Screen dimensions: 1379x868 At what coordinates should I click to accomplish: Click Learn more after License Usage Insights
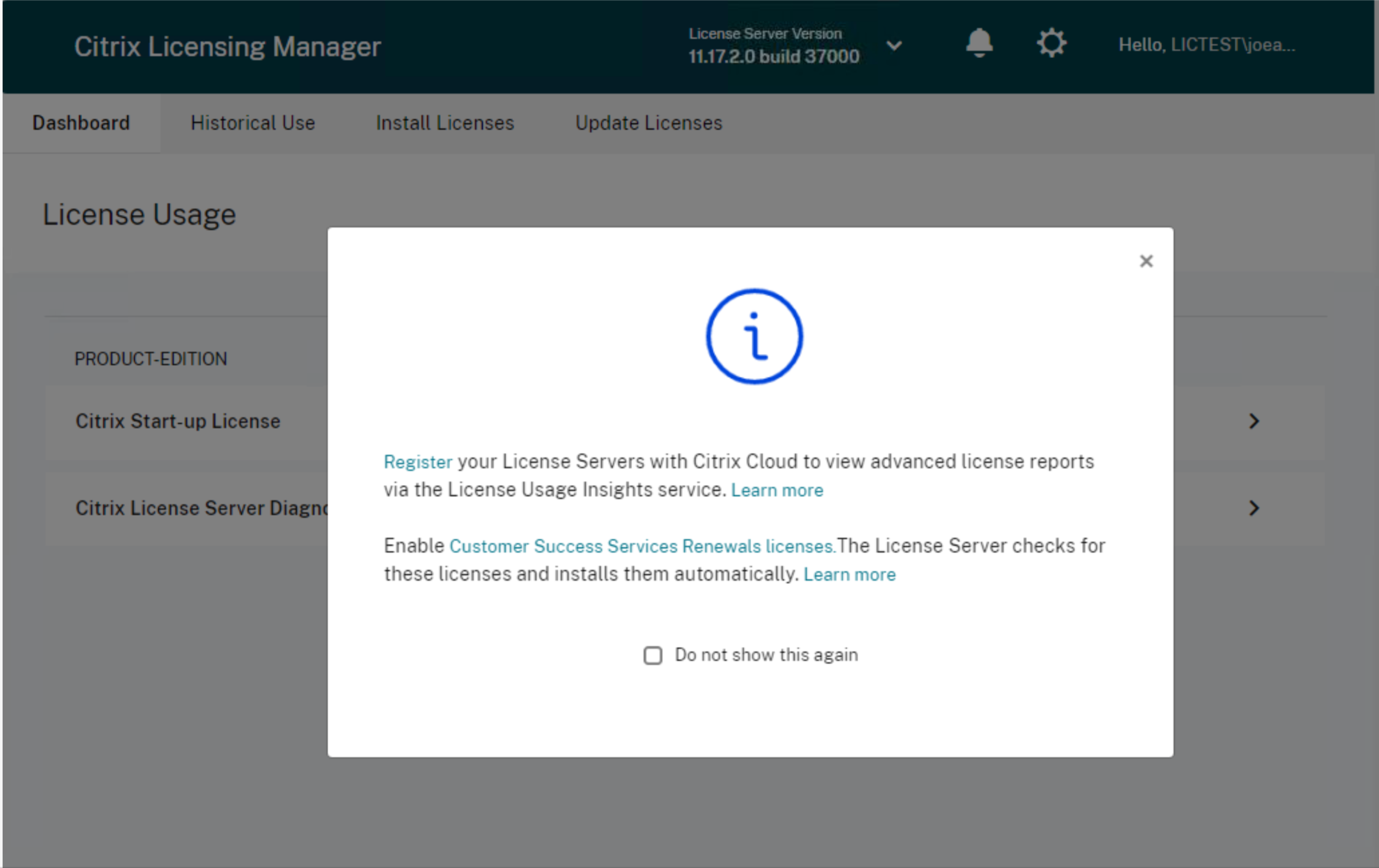coord(777,490)
